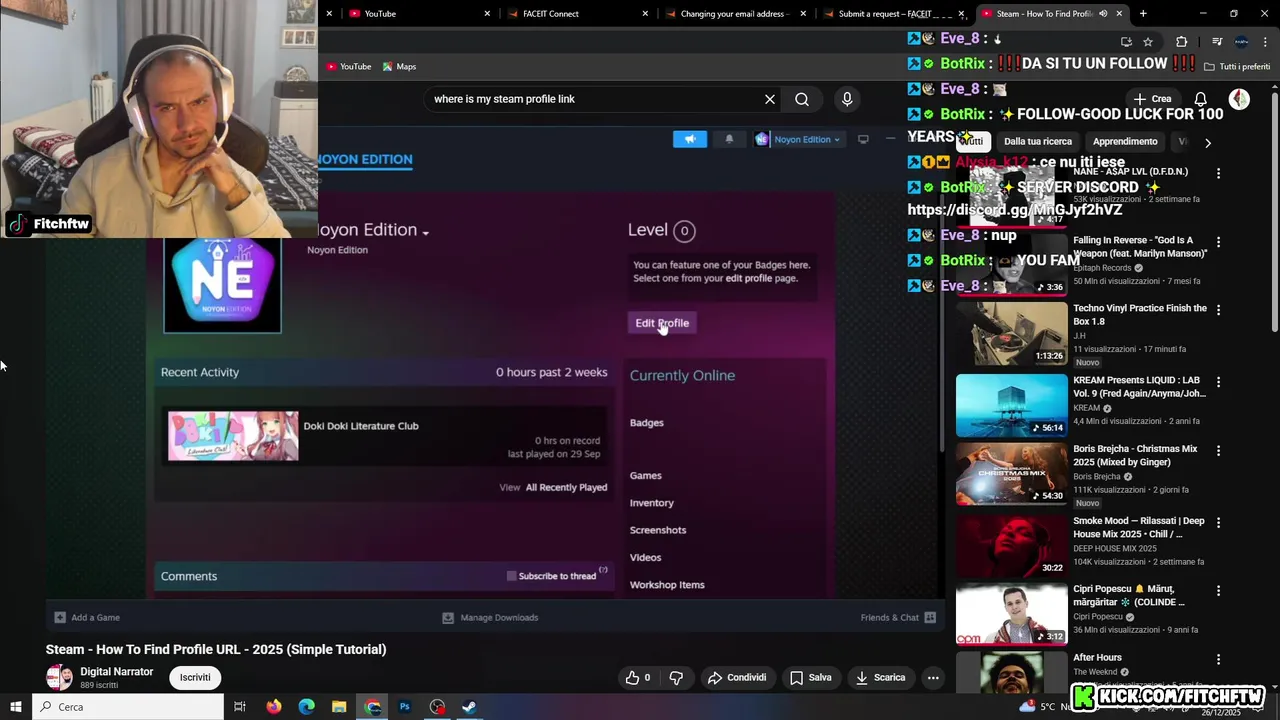Click Add a Game plus icon
The height and width of the screenshot is (720, 1280).
[x=60, y=618]
